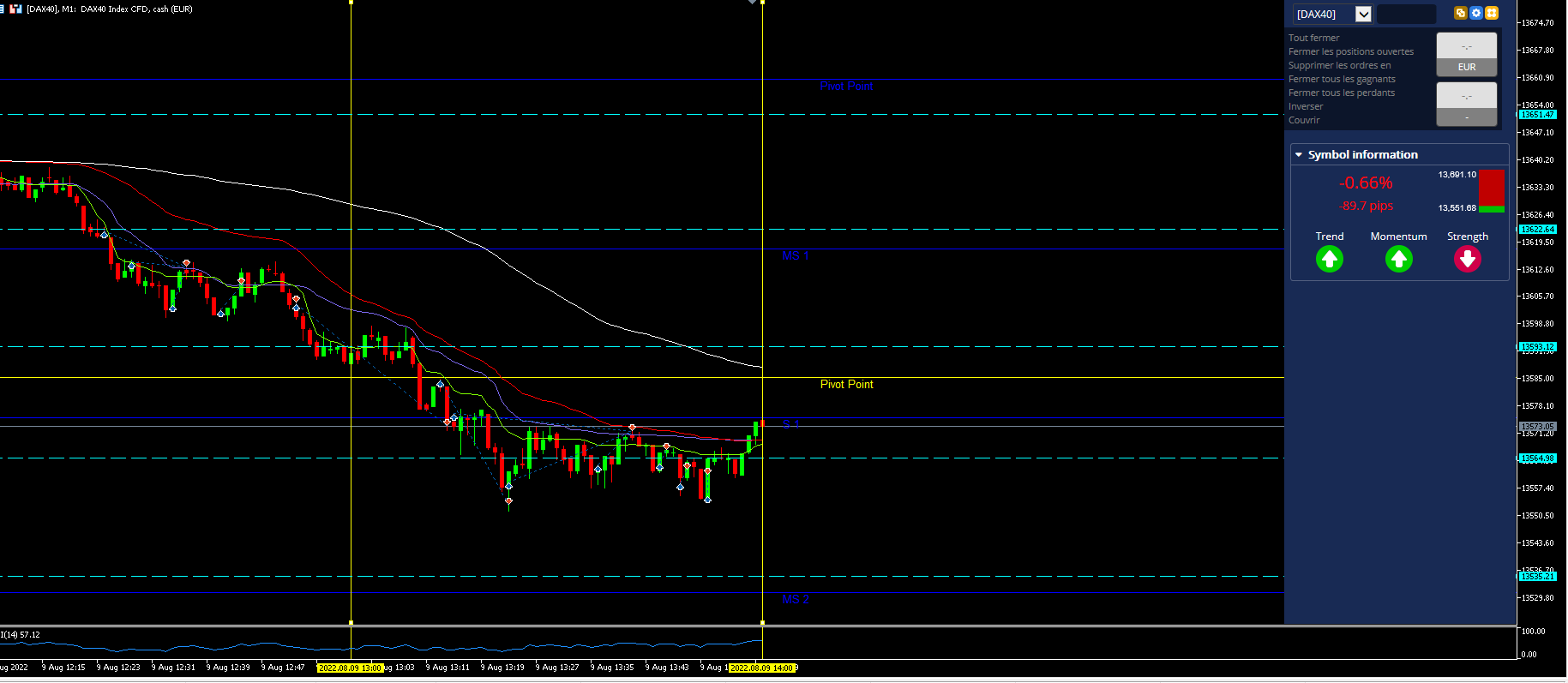Viewport: 1568px width, 683px height.
Task: Collapse the Symbol information section
Action: tap(1299, 155)
